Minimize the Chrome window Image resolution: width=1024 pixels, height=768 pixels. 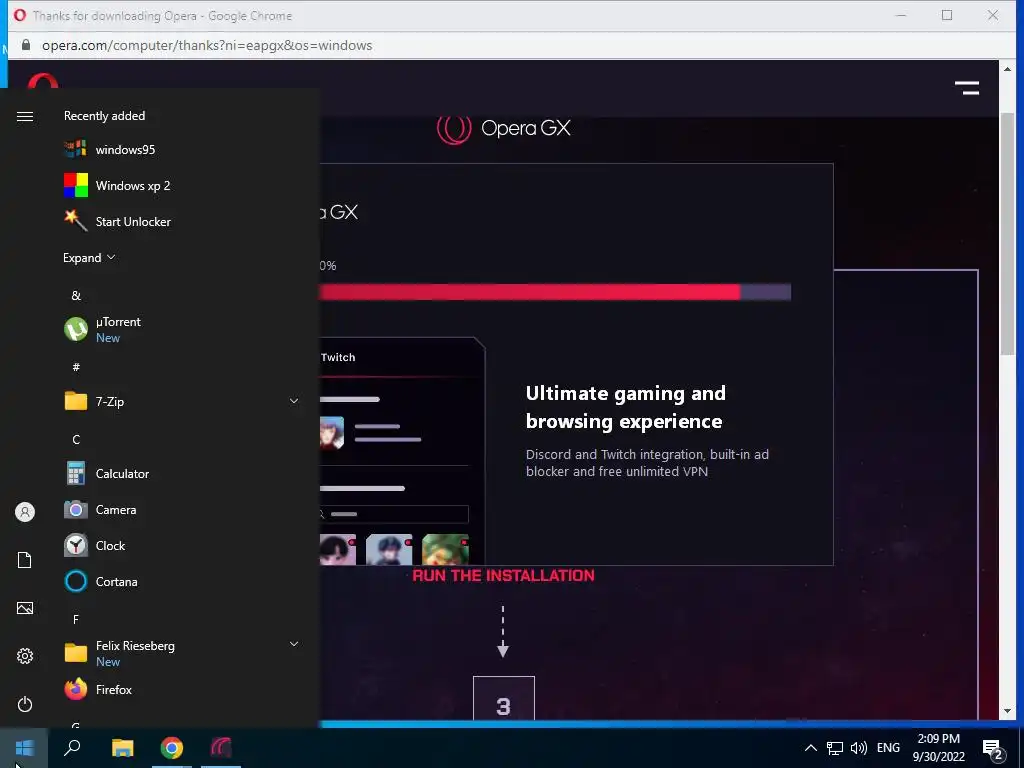click(x=901, y=15)
